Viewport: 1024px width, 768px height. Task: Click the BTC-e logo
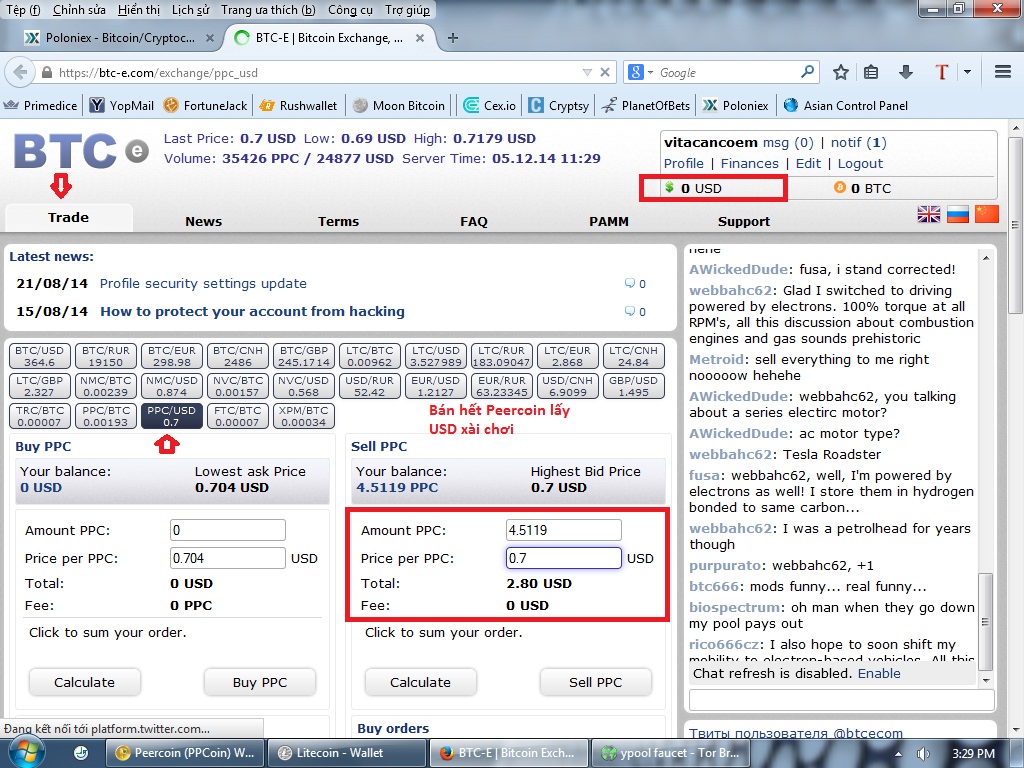pyautogui.click(x=81, y=152)
